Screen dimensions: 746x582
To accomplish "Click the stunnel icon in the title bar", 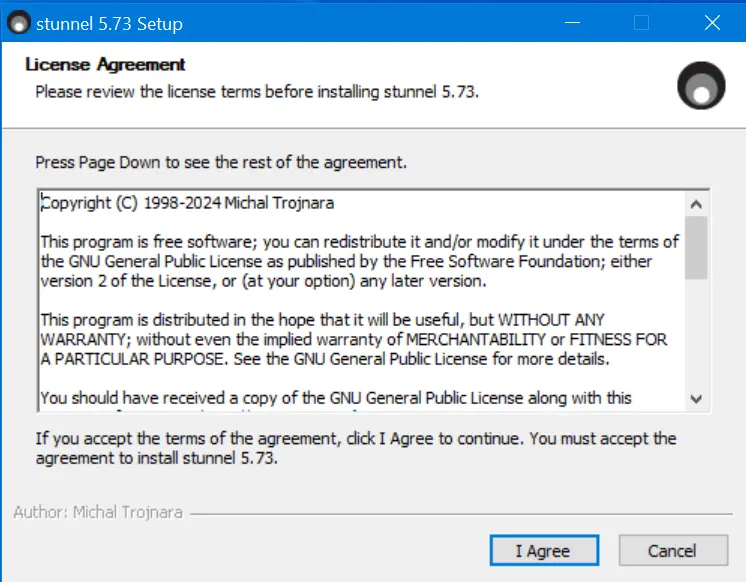I will pyautogui.click(x=19, y=23).
